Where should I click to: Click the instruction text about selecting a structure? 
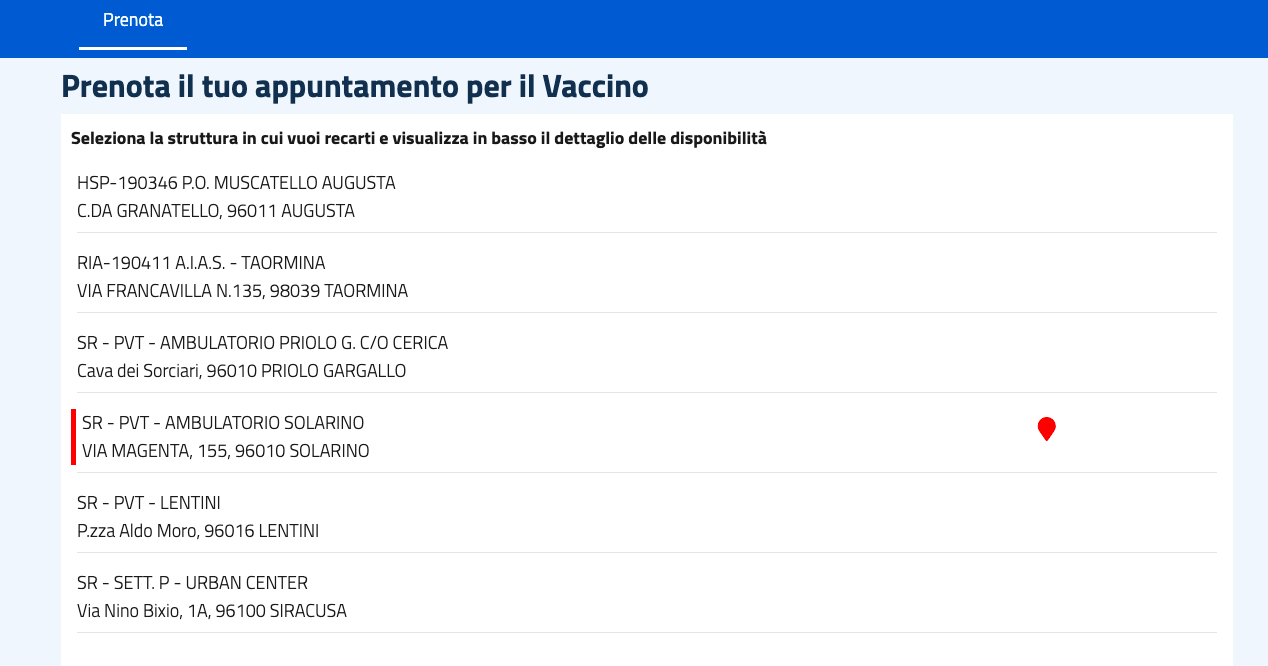(x=418, y=137)
